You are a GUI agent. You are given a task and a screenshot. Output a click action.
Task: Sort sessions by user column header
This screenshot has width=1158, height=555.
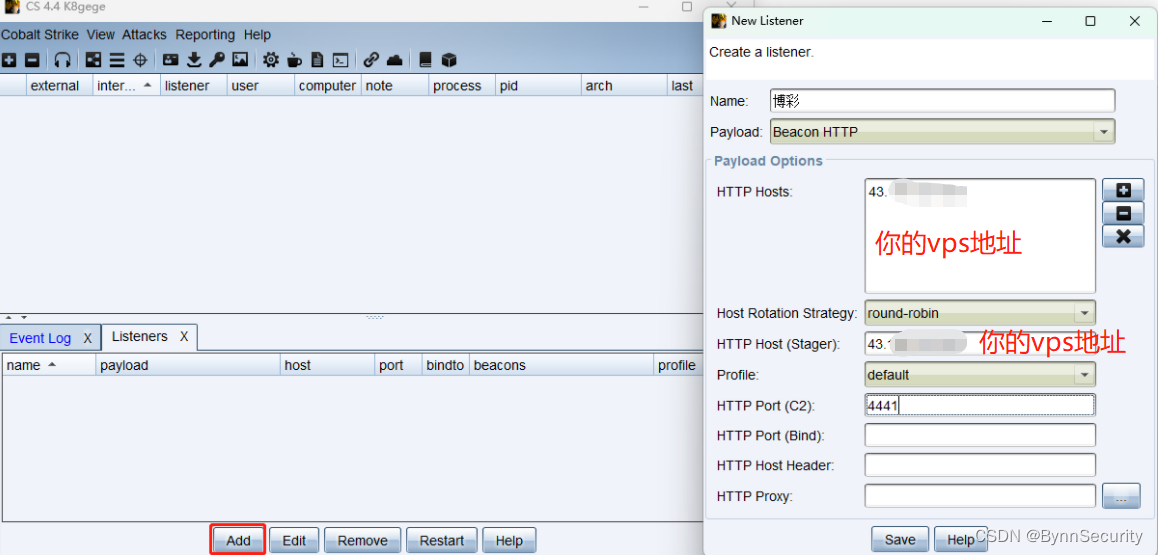pos(260,86)
